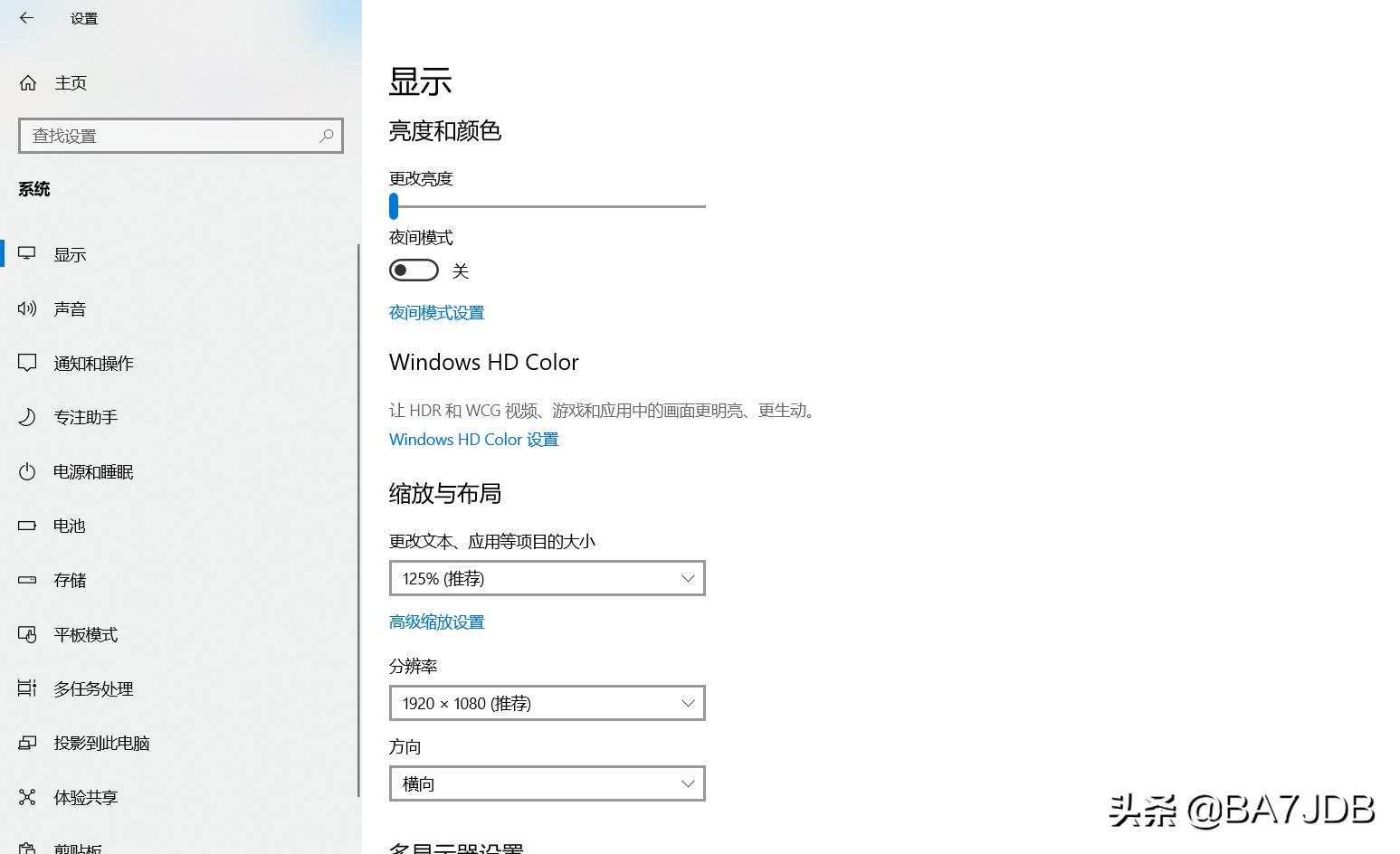Go to 主页 (Settings home)

pyautogui.click(x=71, y=82)
